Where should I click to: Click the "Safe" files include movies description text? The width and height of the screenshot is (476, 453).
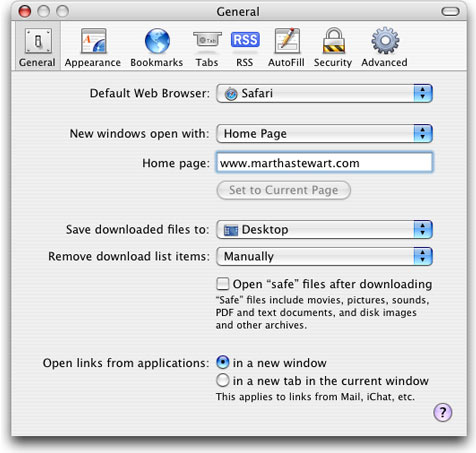click(322, 312)
